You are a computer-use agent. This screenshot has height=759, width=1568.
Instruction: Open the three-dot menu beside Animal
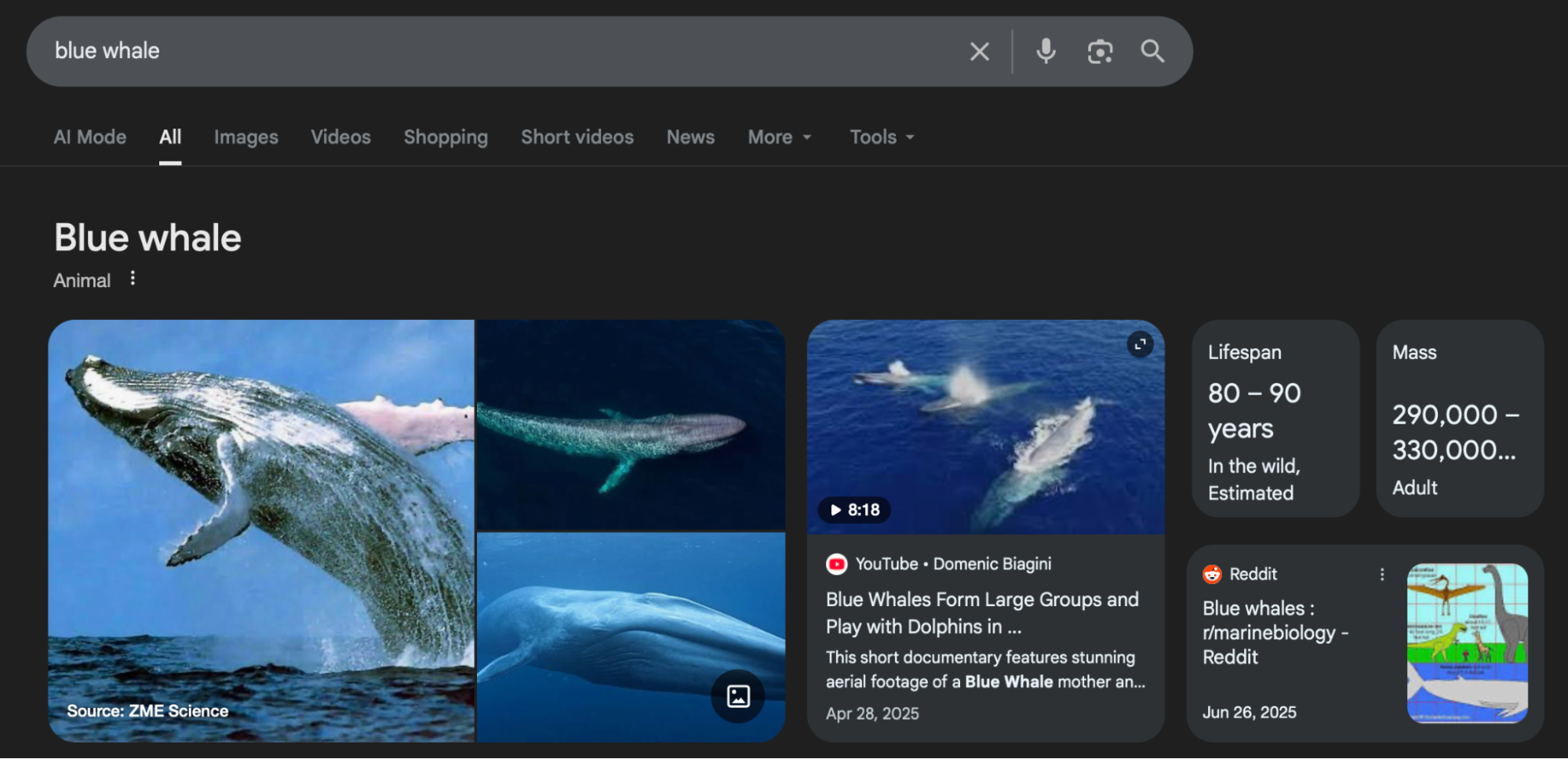tap(133, 278)
